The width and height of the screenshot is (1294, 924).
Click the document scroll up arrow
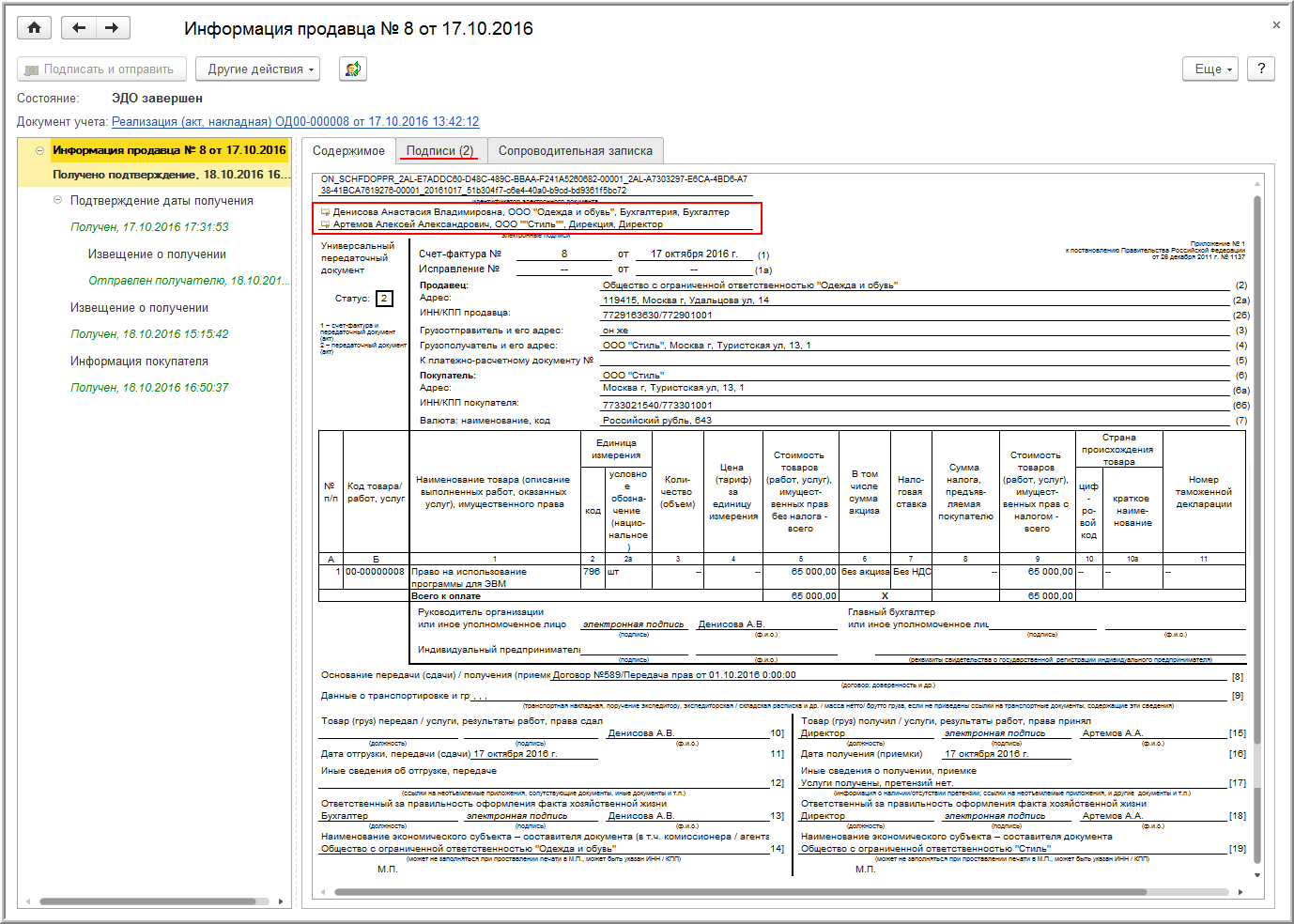click(x=1257, y=183)
